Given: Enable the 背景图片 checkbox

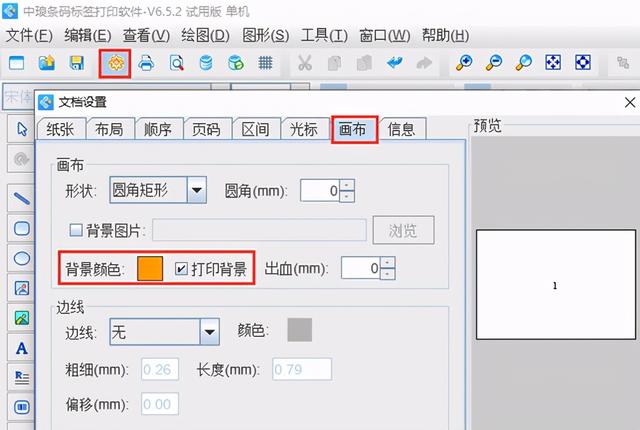Looking at the screenshot, I should click(76, 230).
